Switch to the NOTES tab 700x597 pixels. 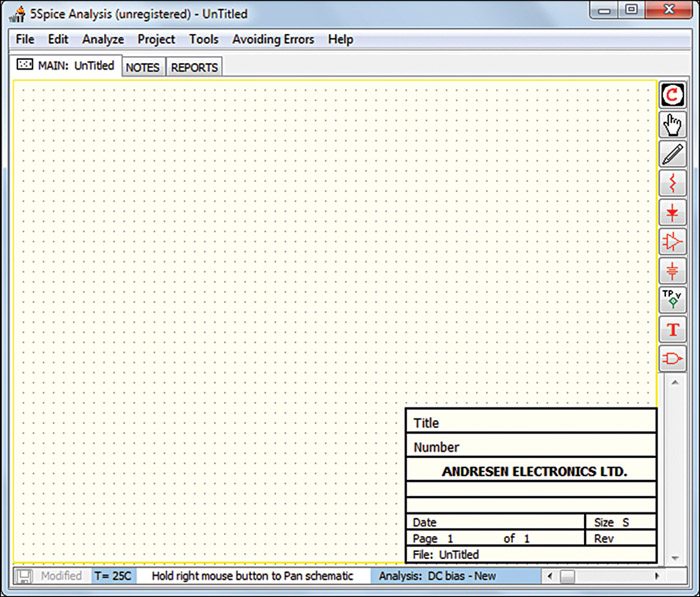(x=143, y=68)
